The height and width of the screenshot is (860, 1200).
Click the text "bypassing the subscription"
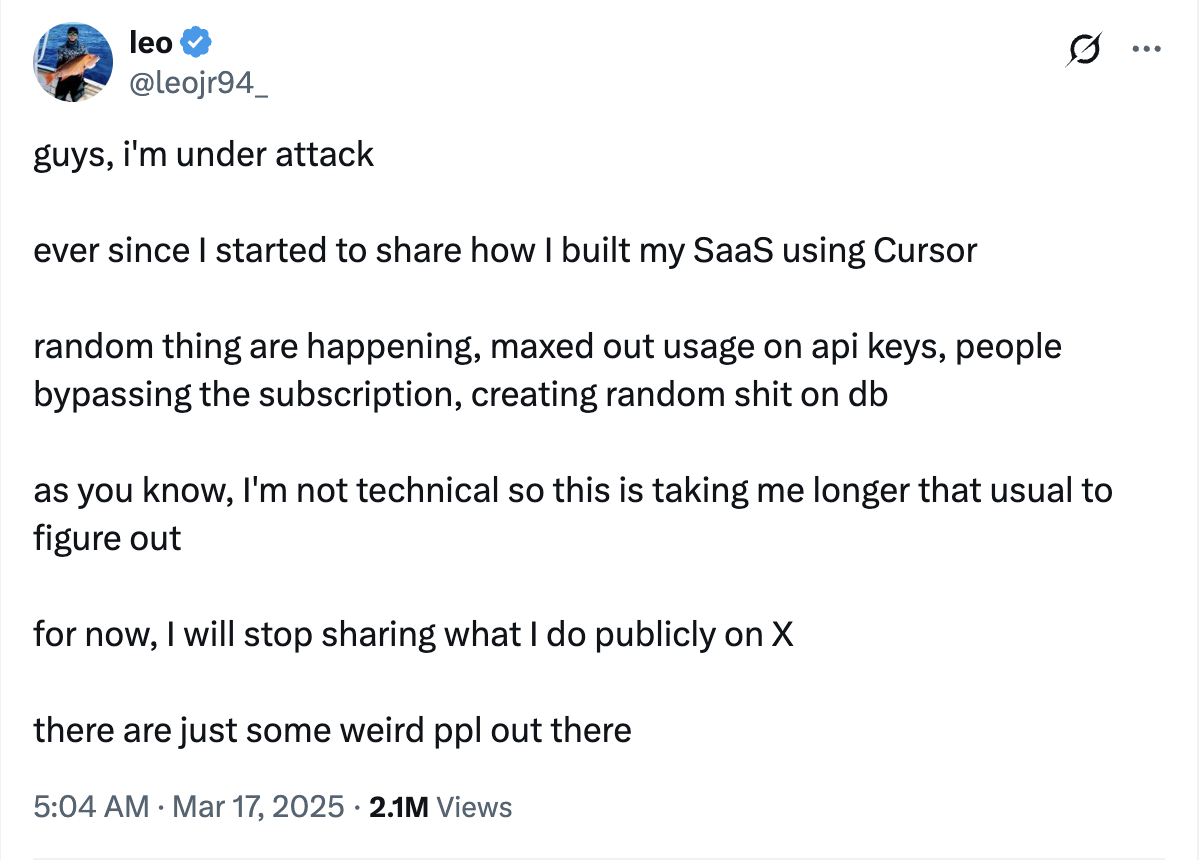coord(247,394)
